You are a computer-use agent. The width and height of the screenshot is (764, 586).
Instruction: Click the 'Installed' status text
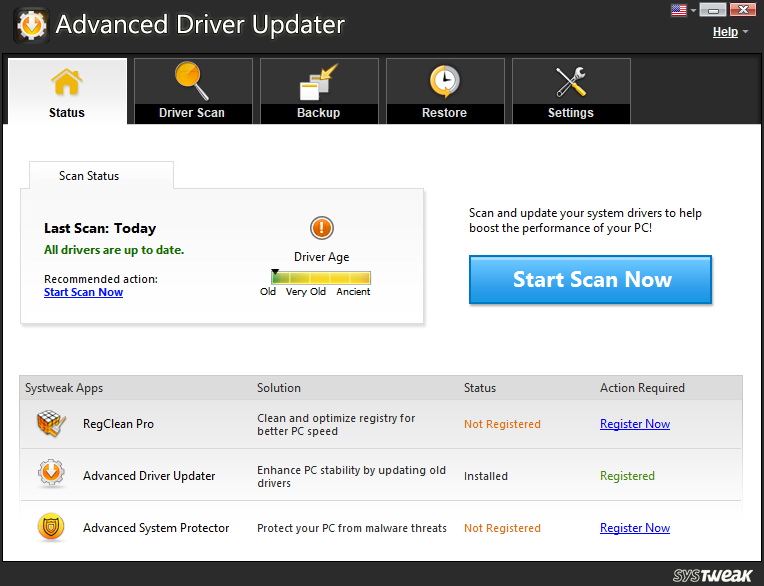[x=486, y=476]
